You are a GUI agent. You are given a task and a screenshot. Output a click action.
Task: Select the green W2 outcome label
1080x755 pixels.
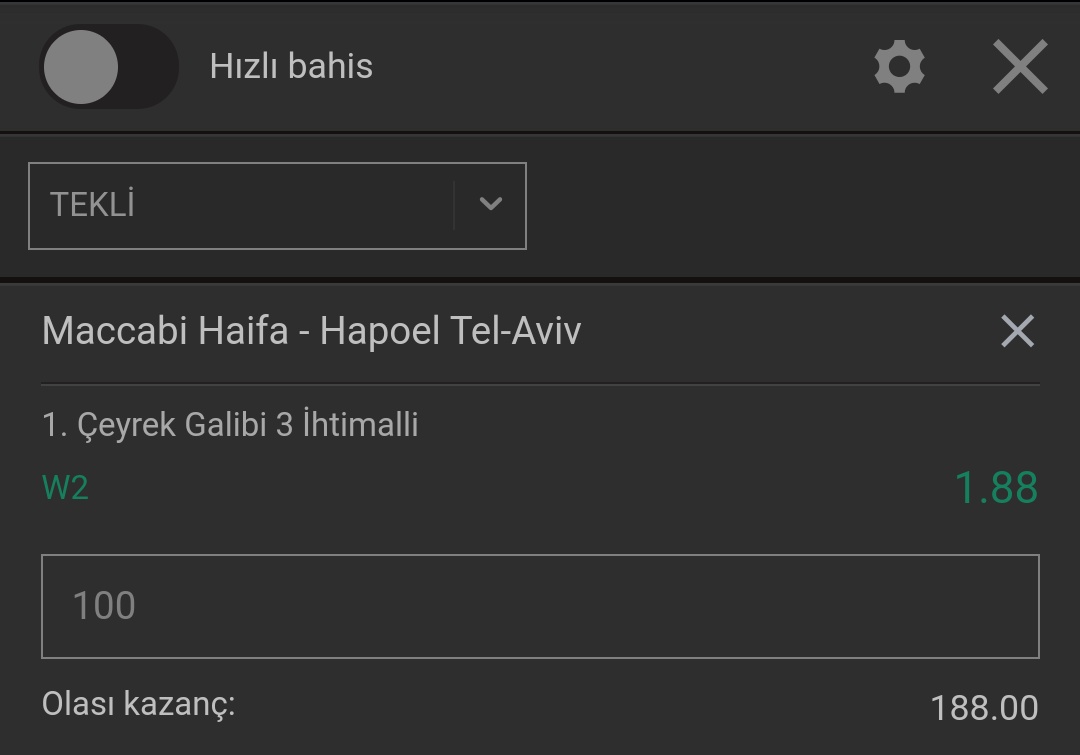[65, 488]
